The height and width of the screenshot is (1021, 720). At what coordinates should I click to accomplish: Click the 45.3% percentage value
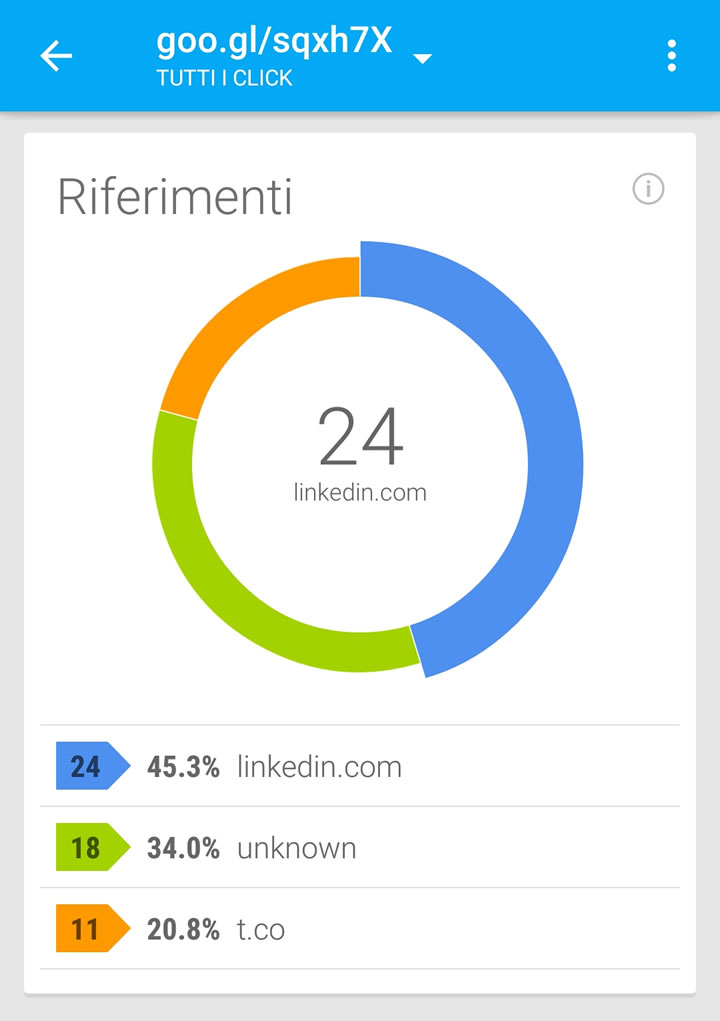click(x=183, y=767)
